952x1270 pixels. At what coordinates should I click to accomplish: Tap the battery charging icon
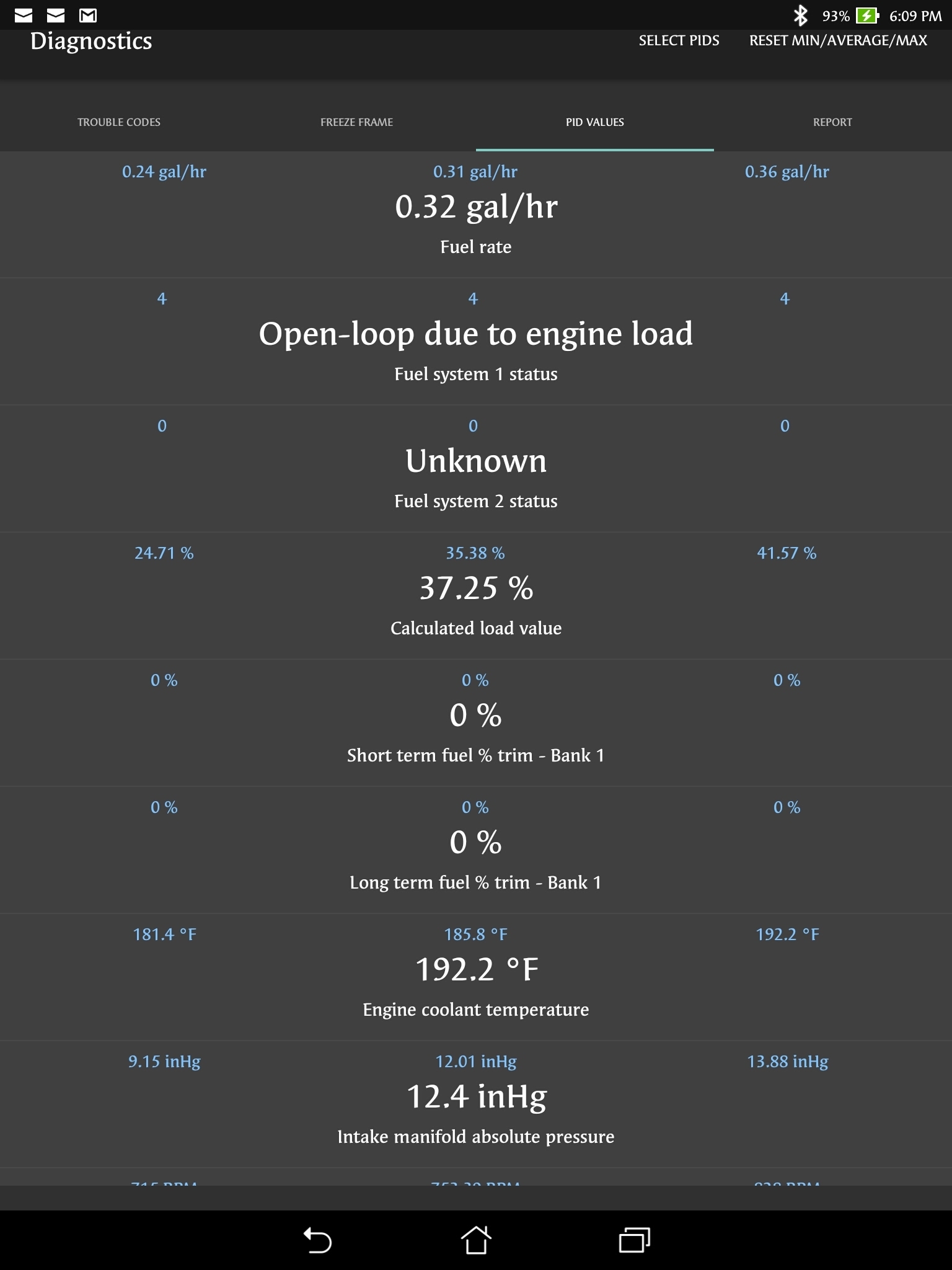tap(867, 16)
